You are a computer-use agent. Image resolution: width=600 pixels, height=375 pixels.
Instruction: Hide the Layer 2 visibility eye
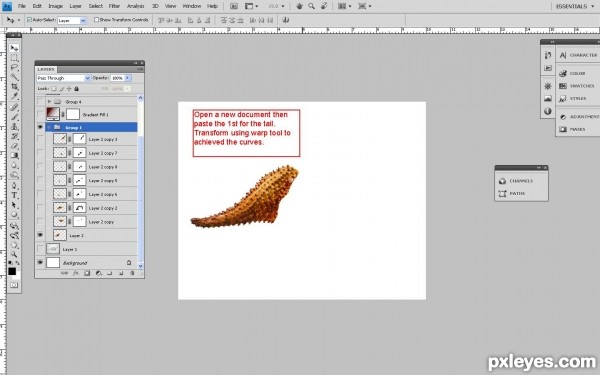click(x=40, y=235)
